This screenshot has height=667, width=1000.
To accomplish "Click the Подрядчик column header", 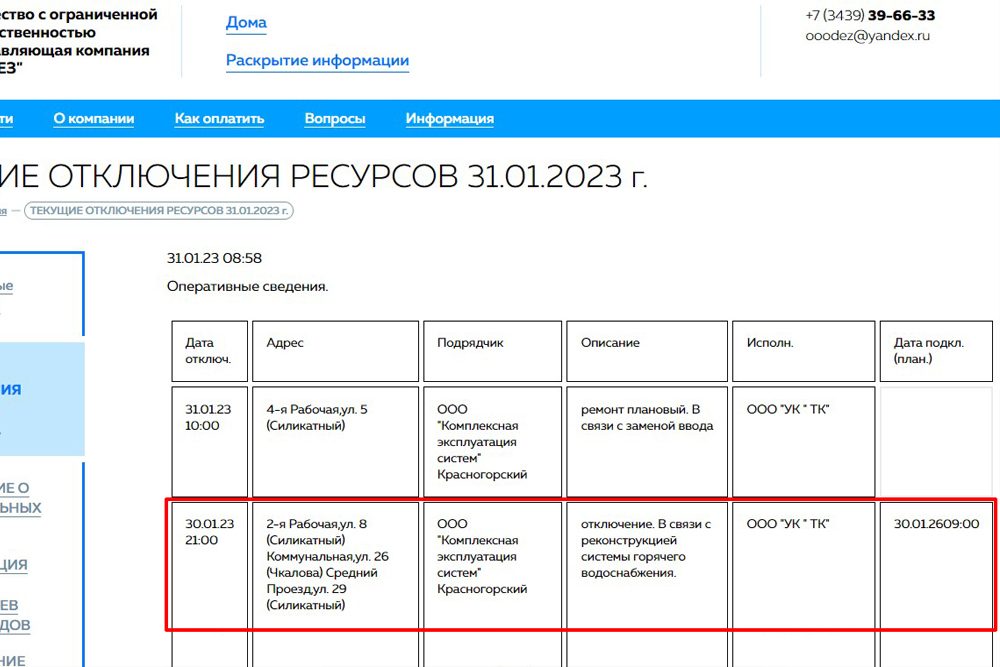I will click(x=492, y=351).
